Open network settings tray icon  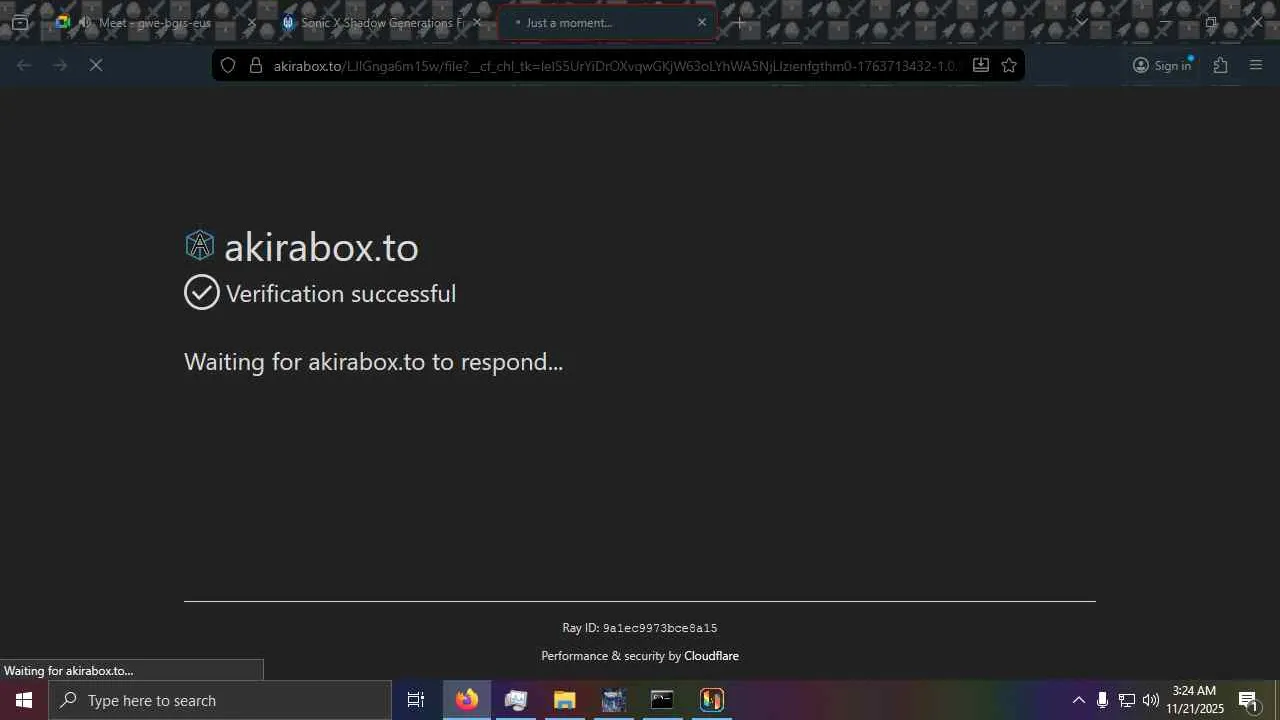coord(1126,700)
